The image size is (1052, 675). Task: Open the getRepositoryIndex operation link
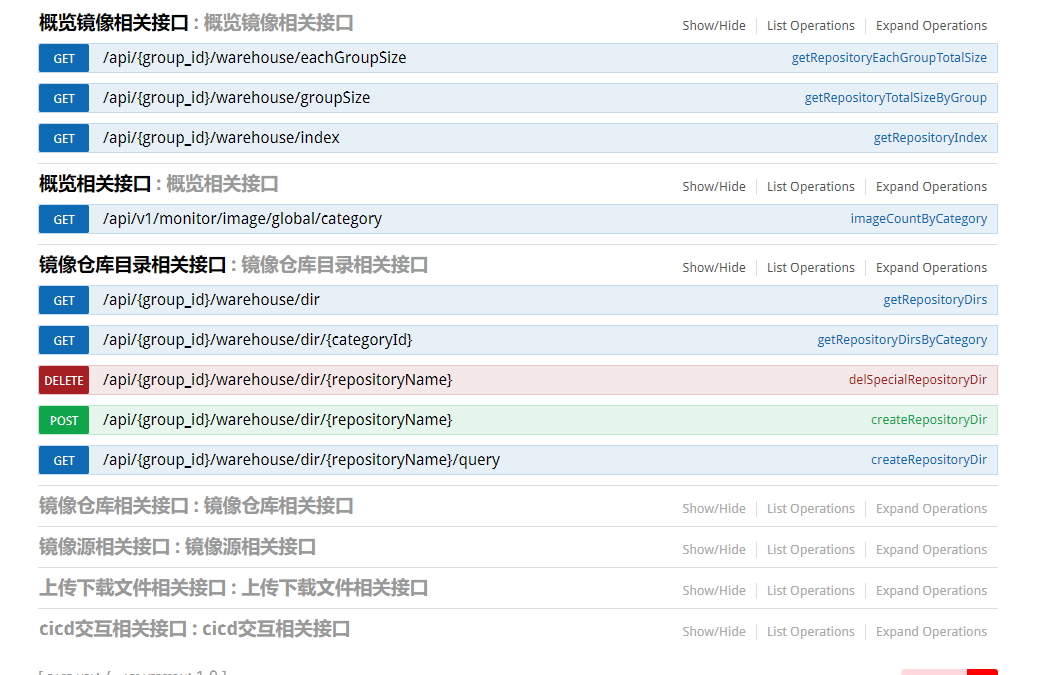click(930, 137)
